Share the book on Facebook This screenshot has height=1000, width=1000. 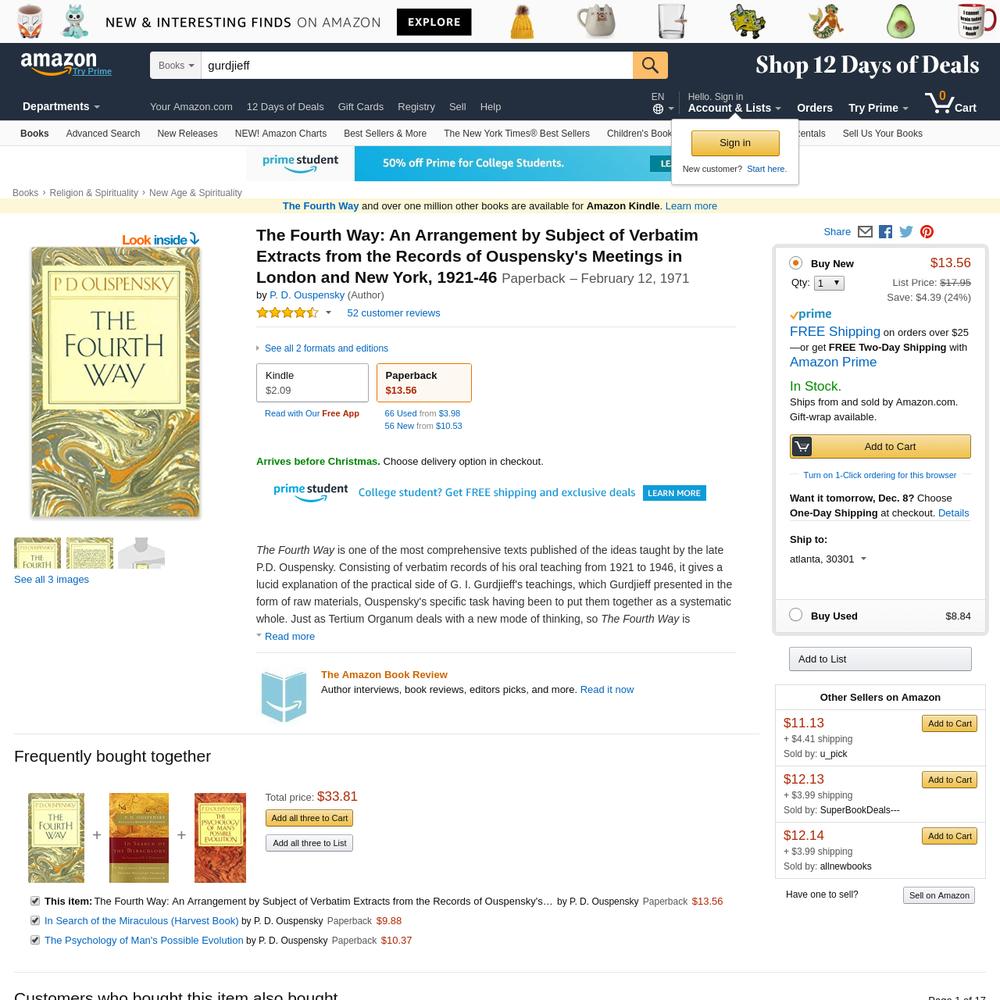click(885, 232)
